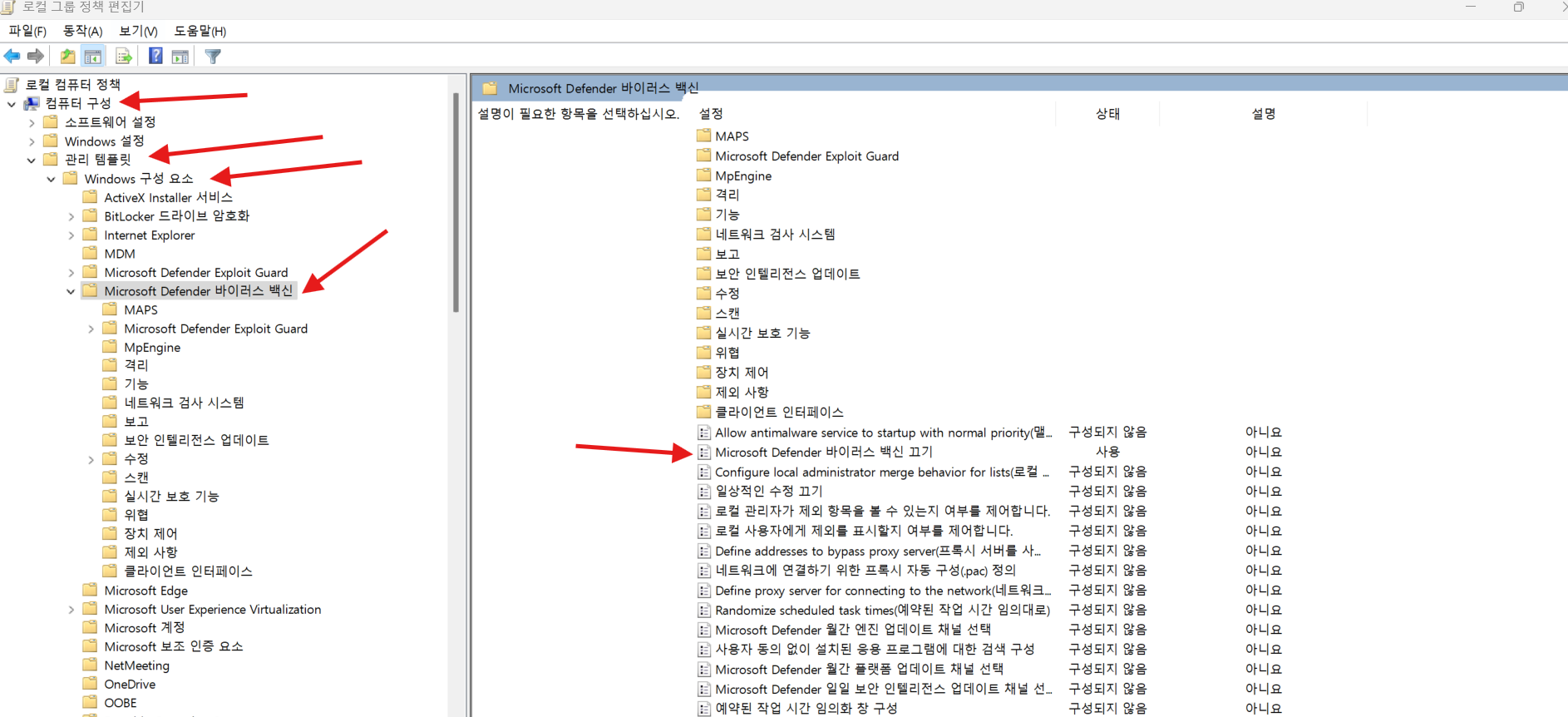This screenshot has width=1568, height=717.
Task: Select 실시간 보호 기능 in the tree
Action: pyautogui.click(x=171, y=497)
